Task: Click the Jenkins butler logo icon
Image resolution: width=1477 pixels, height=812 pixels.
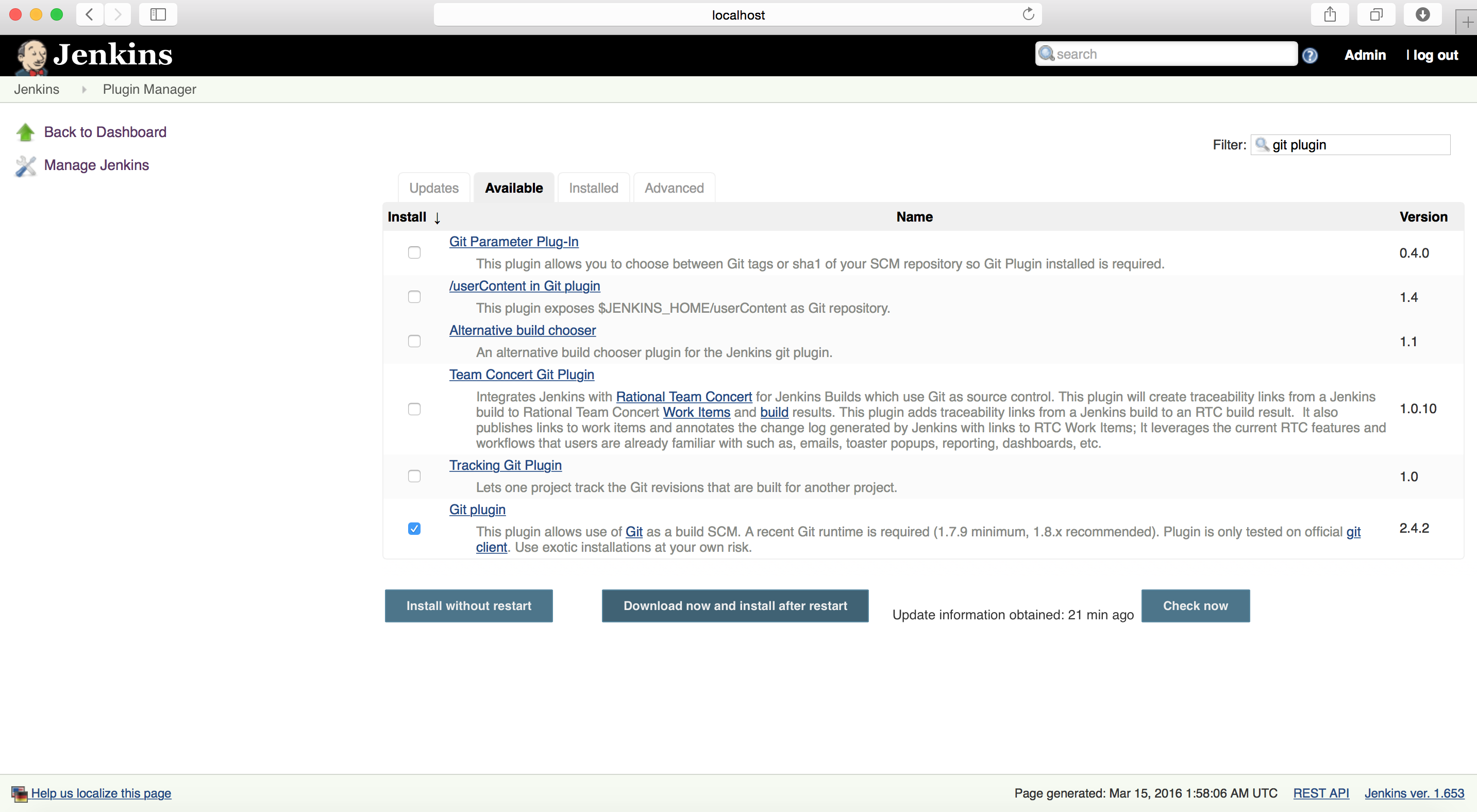Action: coord(31,57)
